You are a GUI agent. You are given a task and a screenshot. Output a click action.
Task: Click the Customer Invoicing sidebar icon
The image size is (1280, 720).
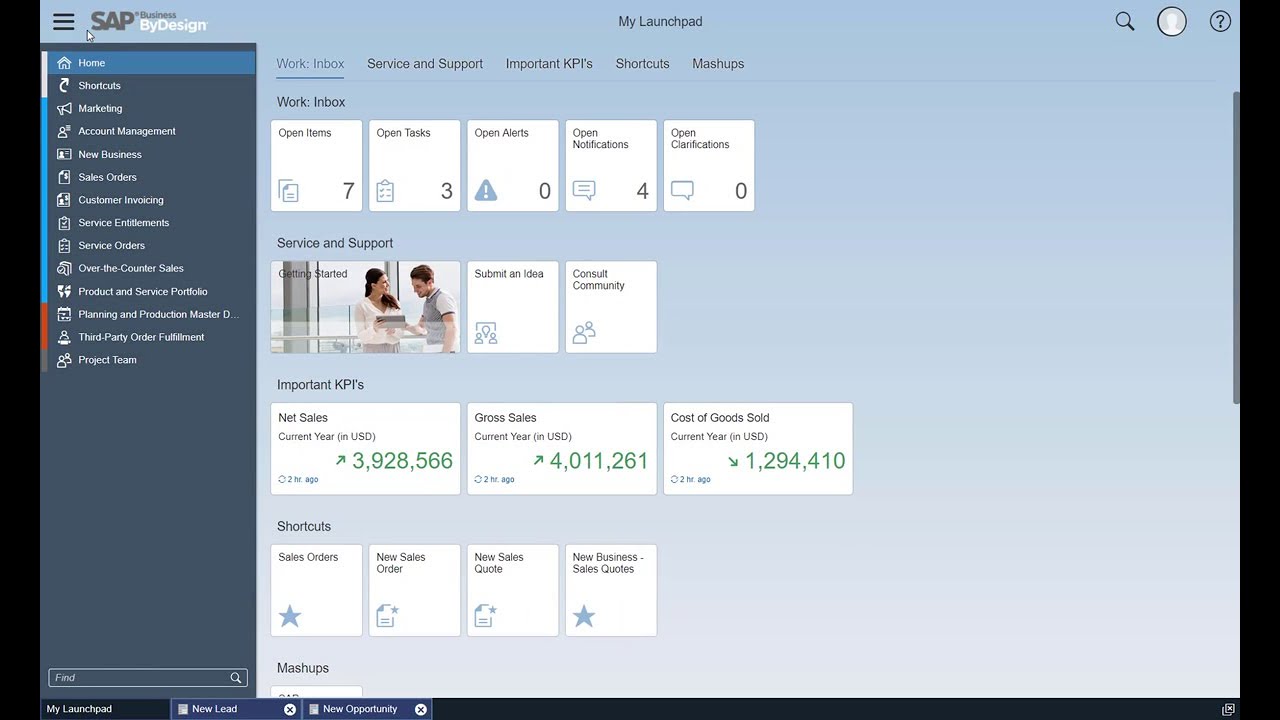(x=64, y=200)
